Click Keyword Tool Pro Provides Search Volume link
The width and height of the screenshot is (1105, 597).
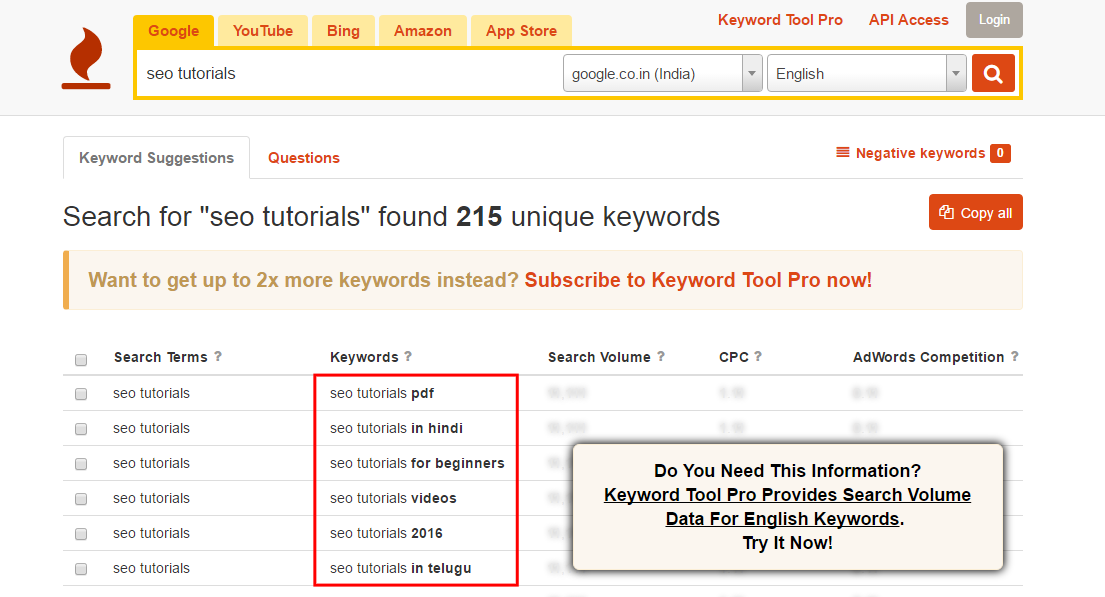pyautogui.click(x=787, y=507)
